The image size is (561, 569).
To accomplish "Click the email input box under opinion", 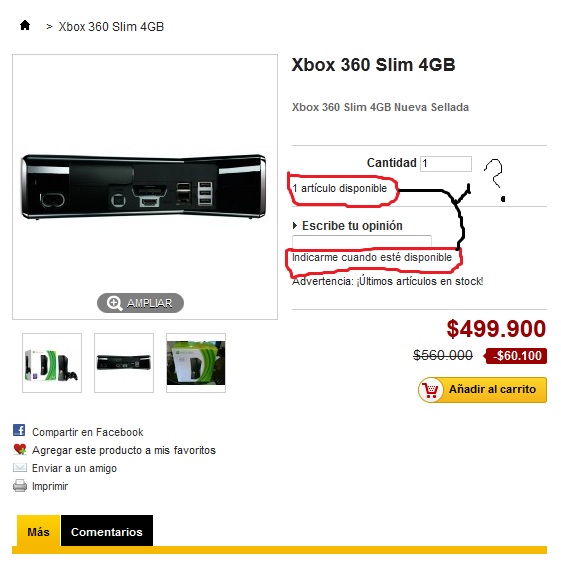I will tap(362, 242).
